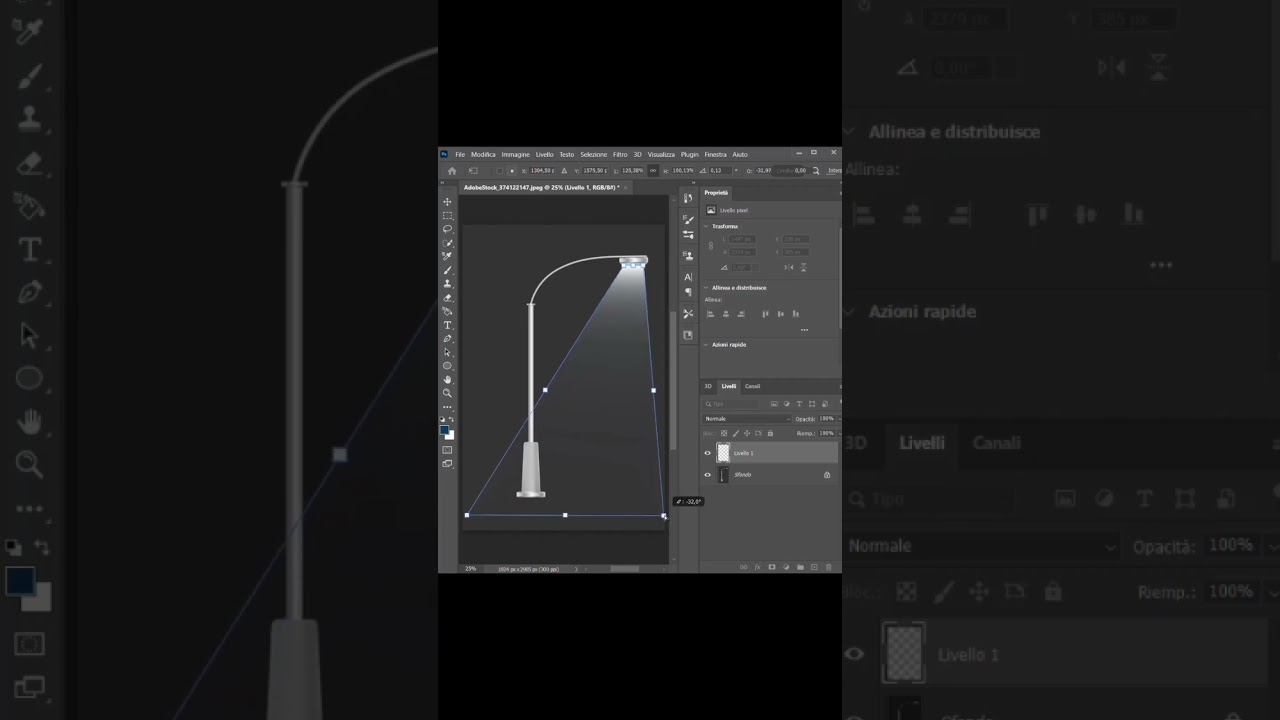Hide the Livello 1 layer

[707, 453]
